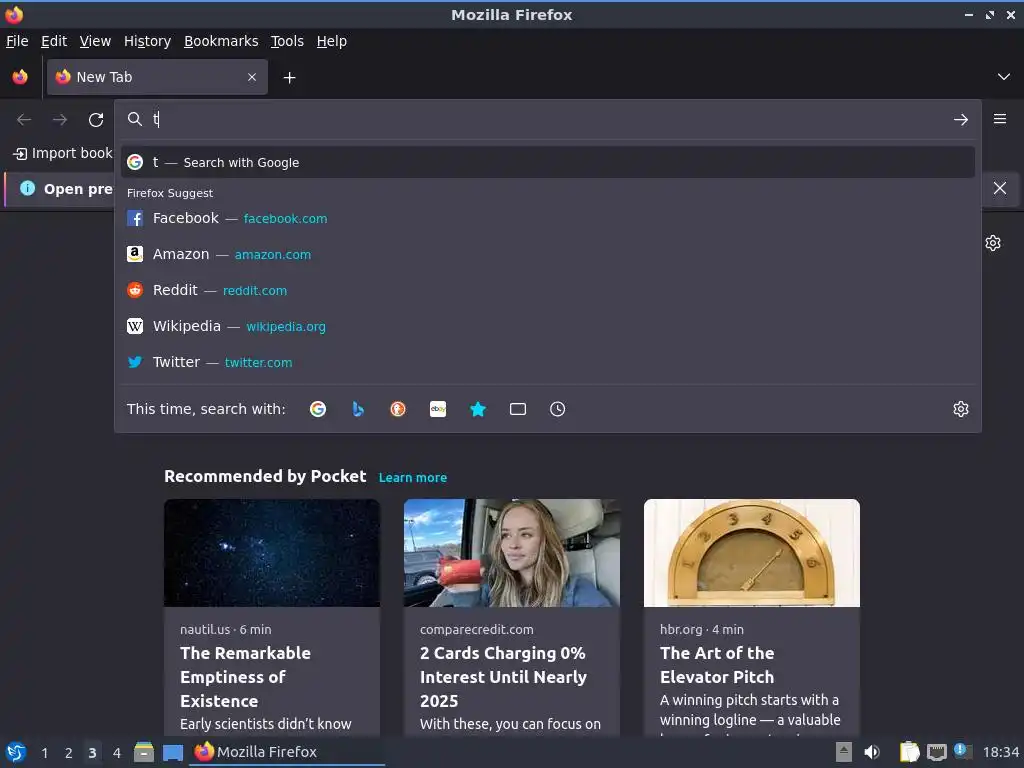Choose 't — Search with Google' row

pos(547,162)
